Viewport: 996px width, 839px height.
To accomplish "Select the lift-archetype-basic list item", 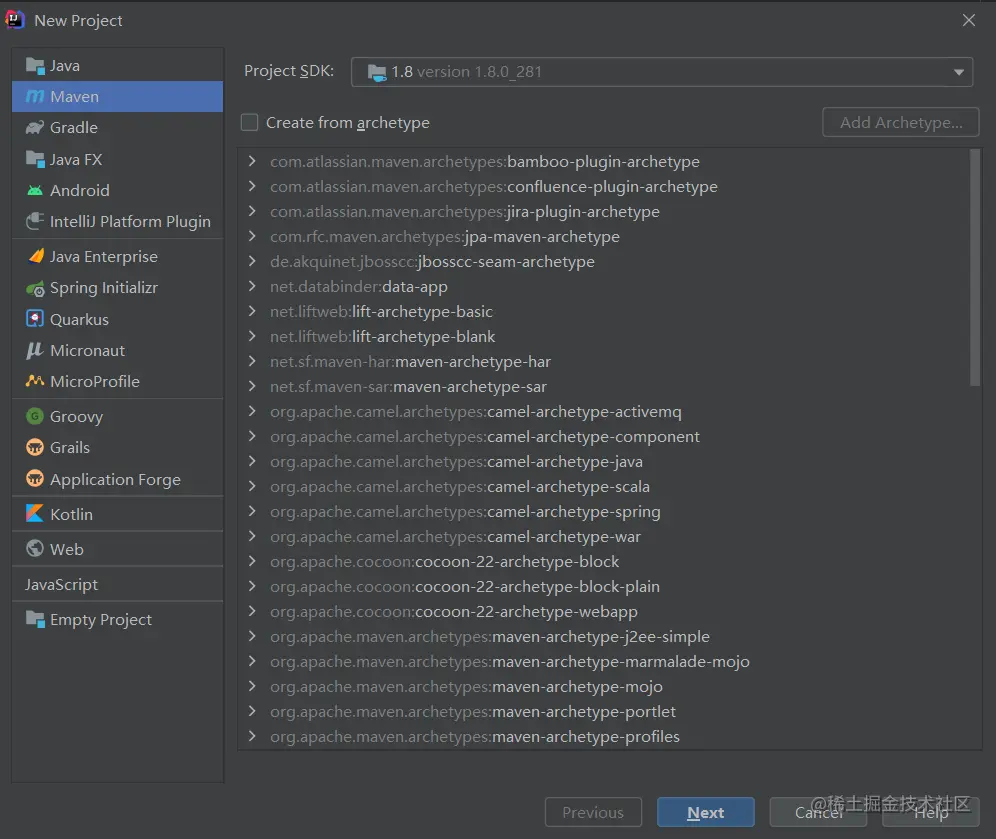I will (422, 312).
